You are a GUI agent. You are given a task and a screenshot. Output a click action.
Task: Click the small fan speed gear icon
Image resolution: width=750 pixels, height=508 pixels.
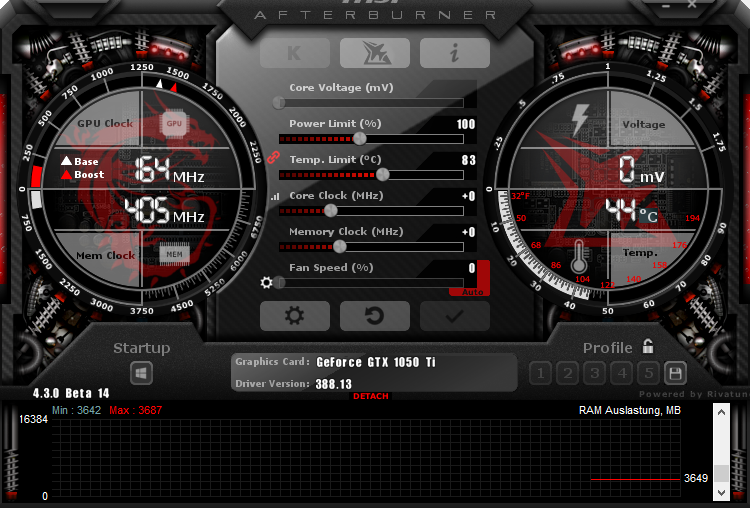[266, 282]
